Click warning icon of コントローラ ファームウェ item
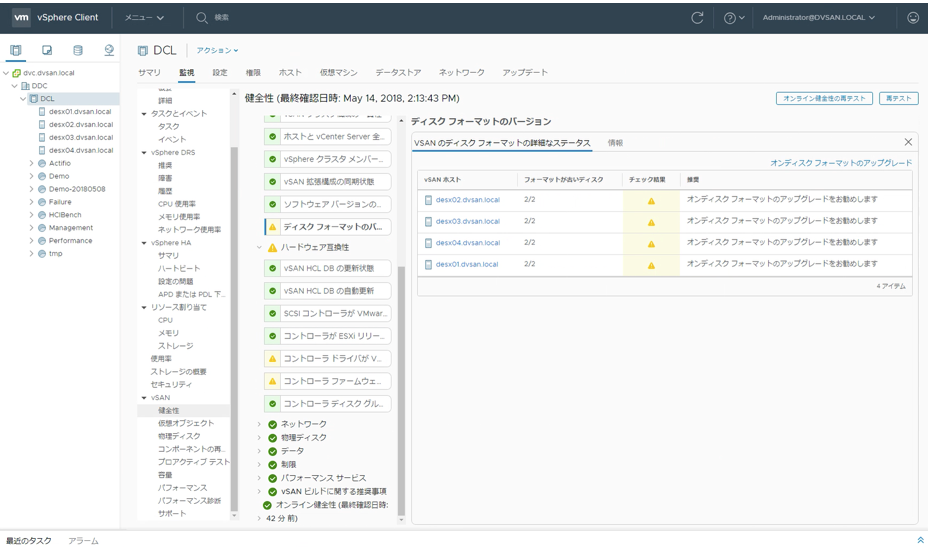This screenshot has height=549, width=931. [273, 381]
